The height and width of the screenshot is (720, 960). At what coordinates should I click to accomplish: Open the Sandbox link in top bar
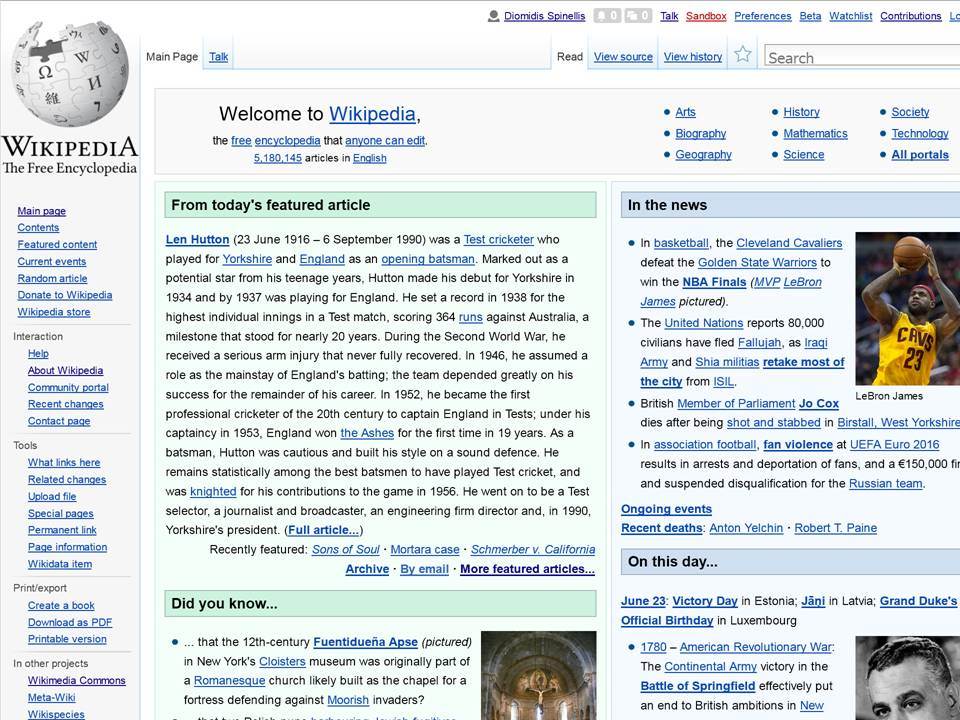click(x=706, y=16)
